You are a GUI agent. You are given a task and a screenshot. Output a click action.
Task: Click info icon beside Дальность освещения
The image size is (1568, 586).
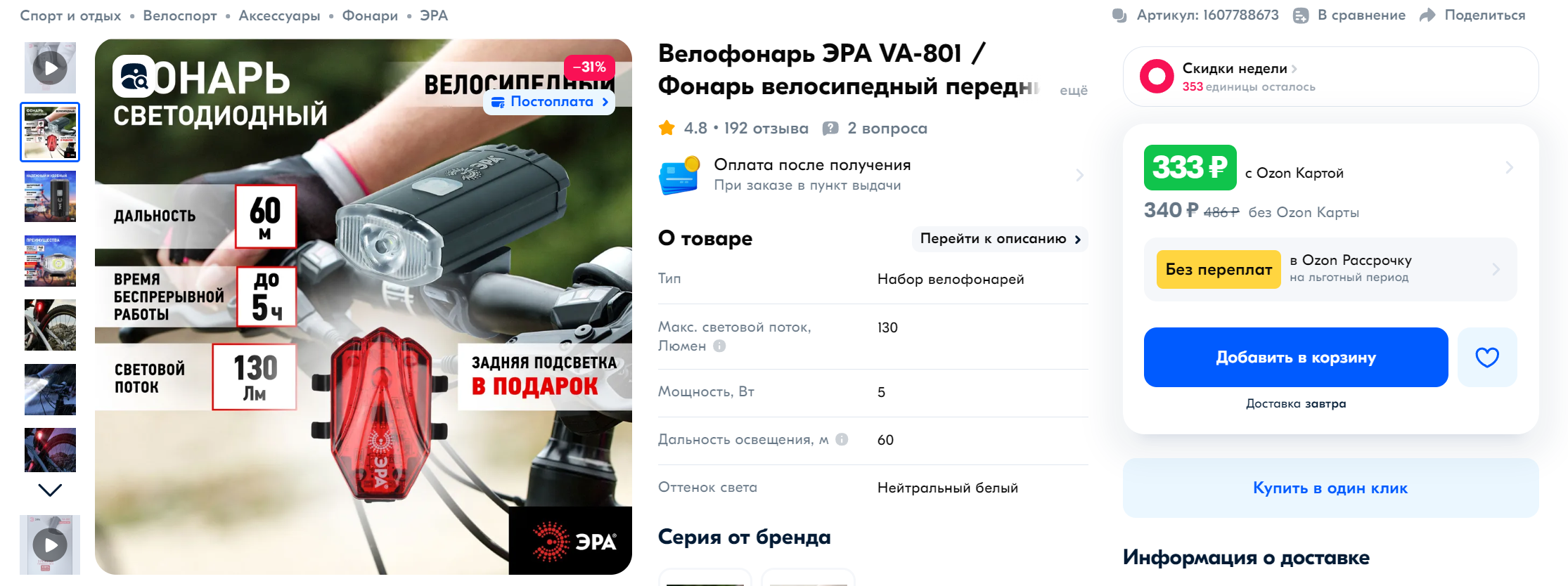(x=842, y=439)
